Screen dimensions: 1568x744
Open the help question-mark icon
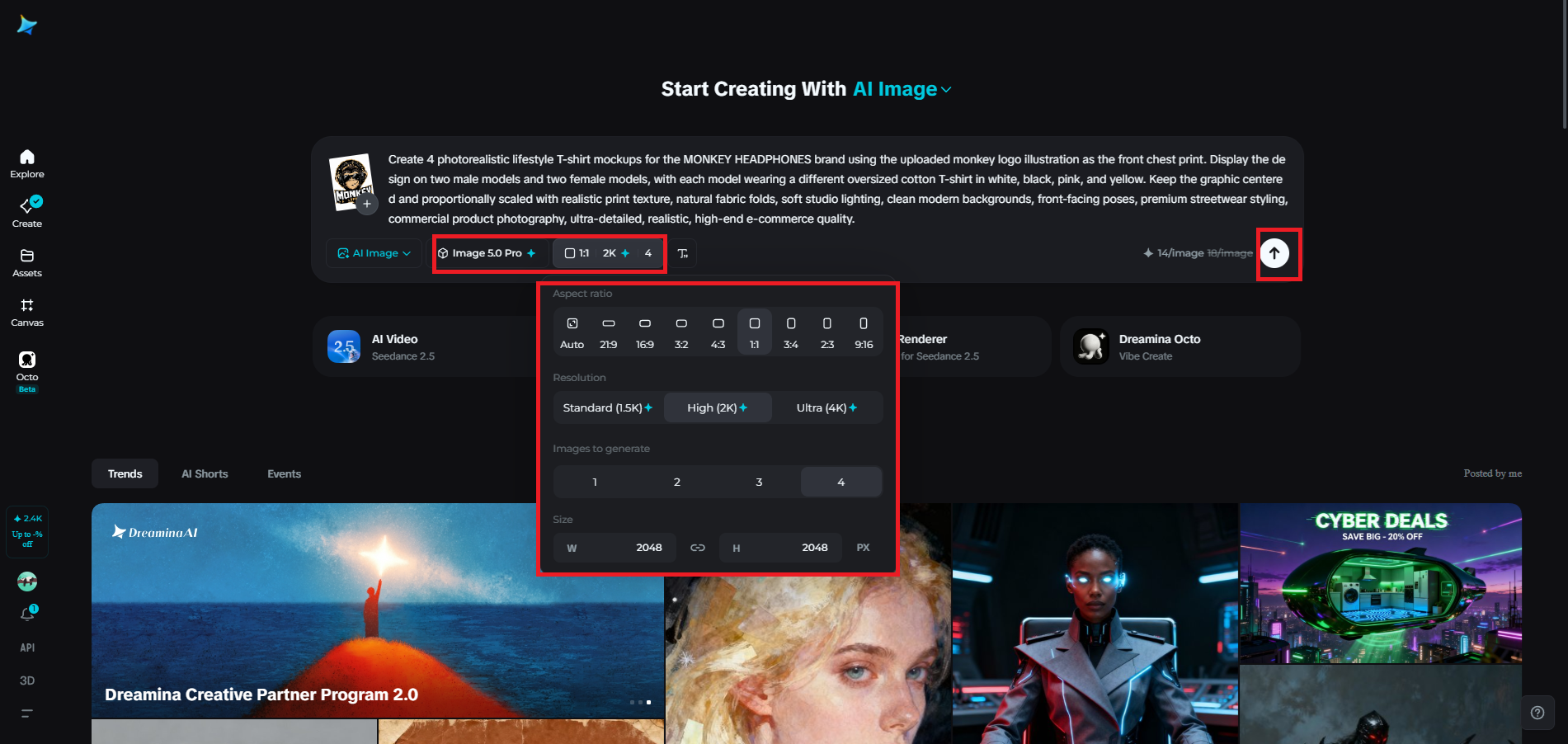[1537, 713]
